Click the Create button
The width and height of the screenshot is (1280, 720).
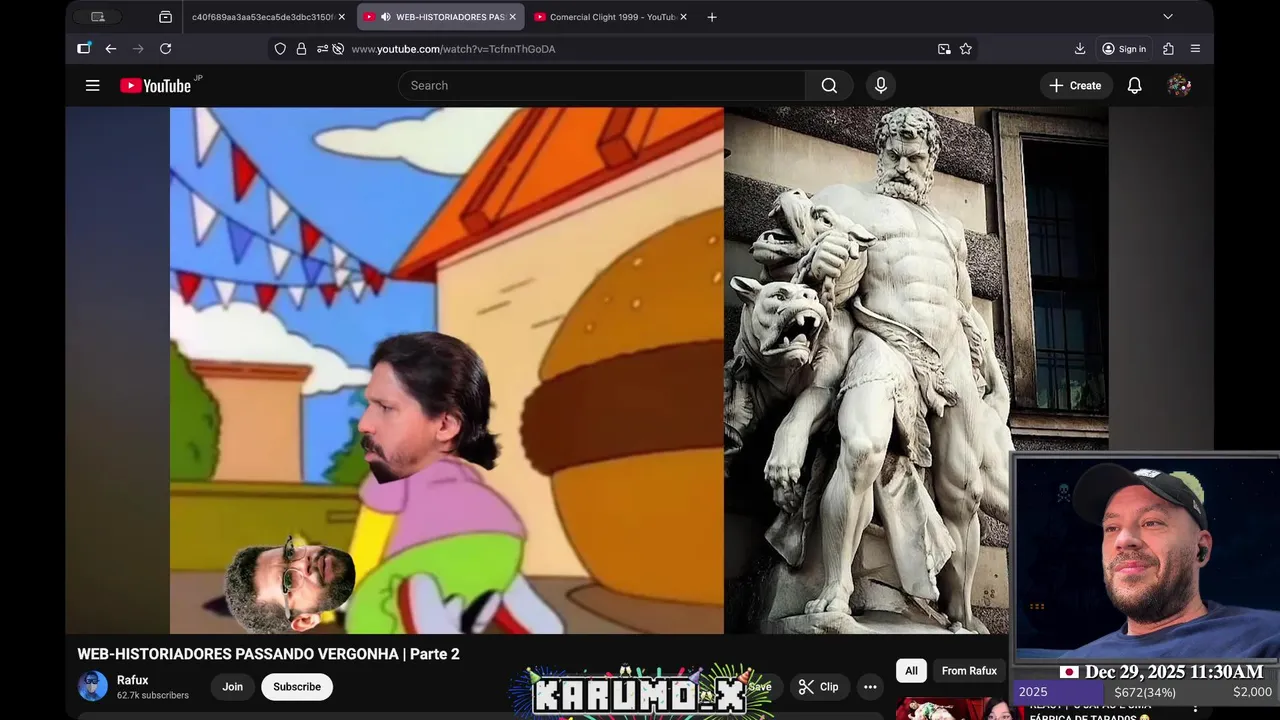pyautogui.click(x=1075, y=86)
